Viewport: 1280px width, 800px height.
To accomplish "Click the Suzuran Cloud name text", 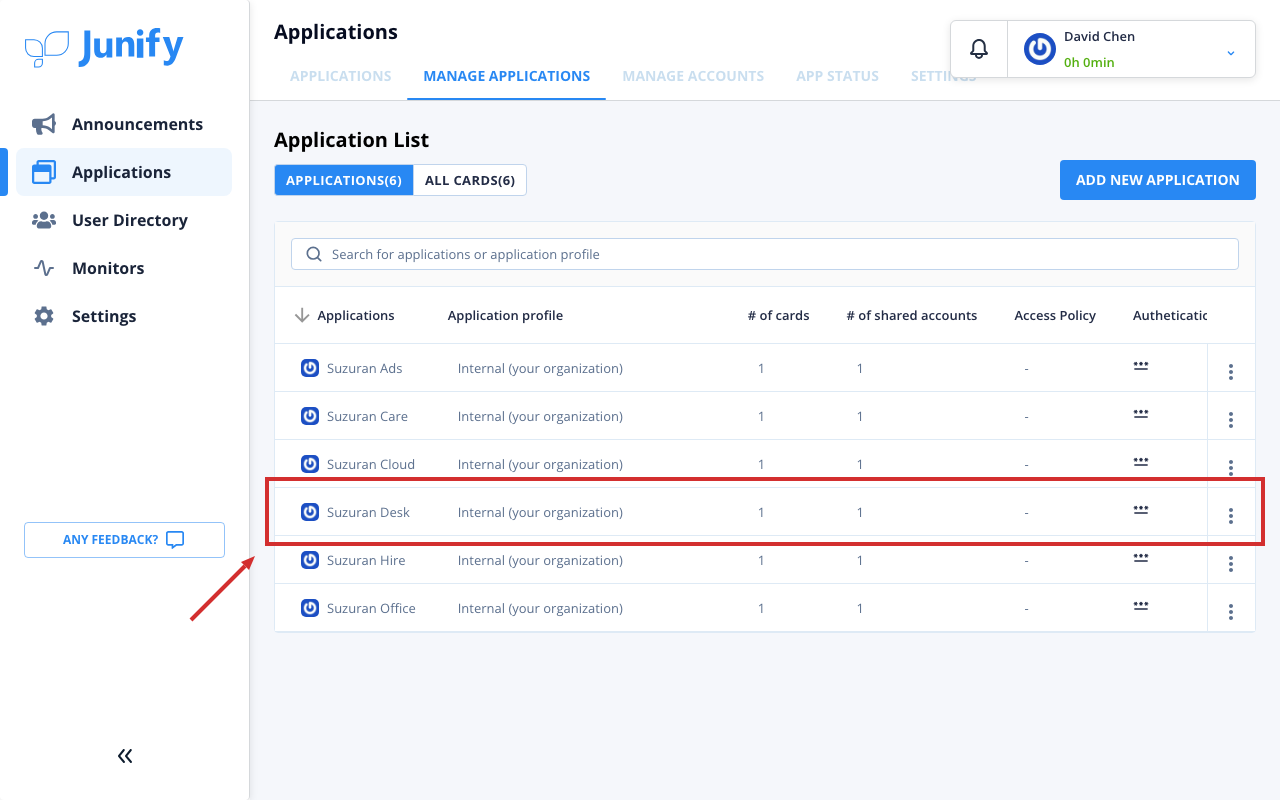I will tap(371, 464).
